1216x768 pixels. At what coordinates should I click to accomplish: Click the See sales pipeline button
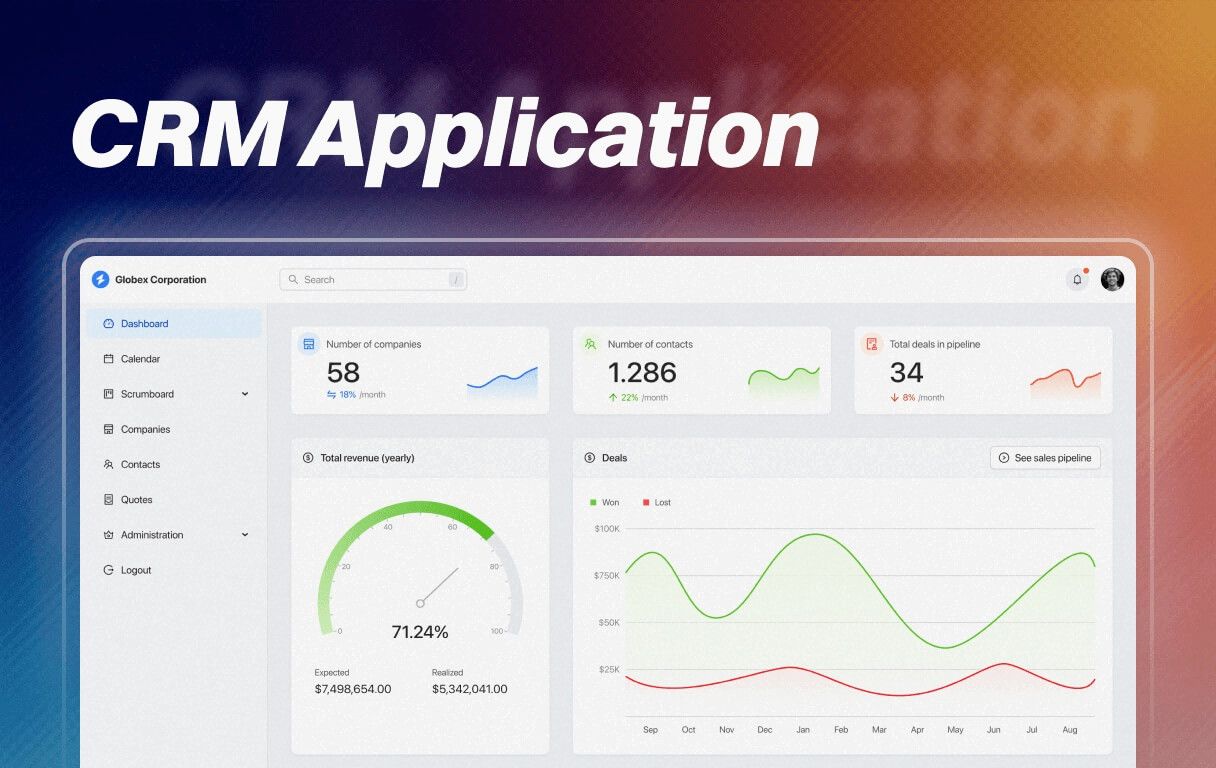(1045, 458)
